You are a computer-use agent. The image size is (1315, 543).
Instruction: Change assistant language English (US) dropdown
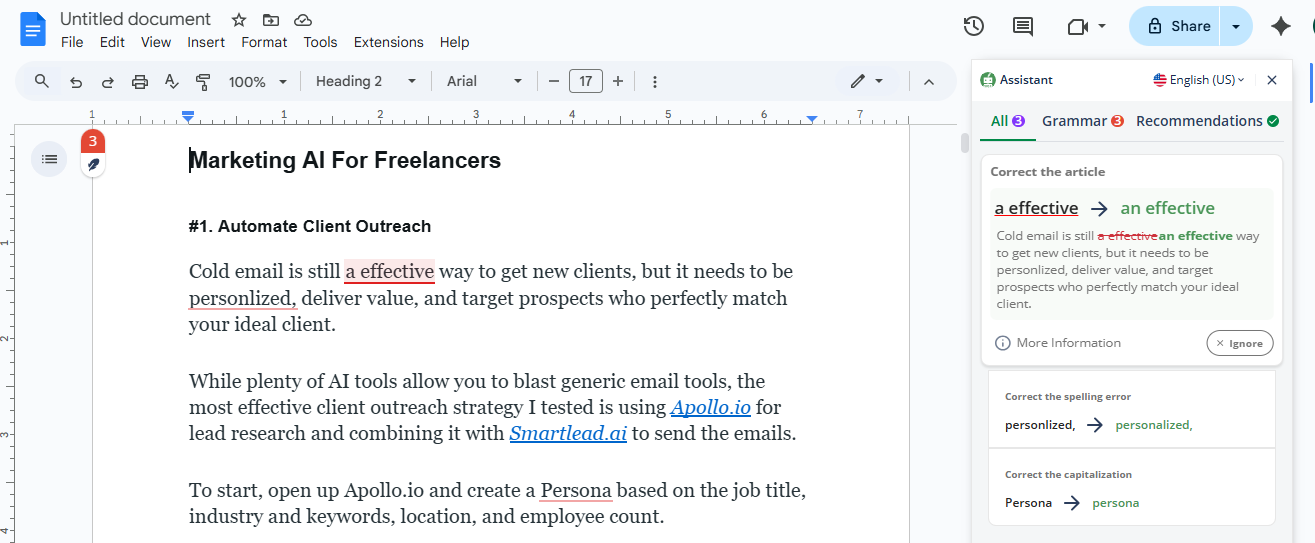click(x=1198, y=80)
